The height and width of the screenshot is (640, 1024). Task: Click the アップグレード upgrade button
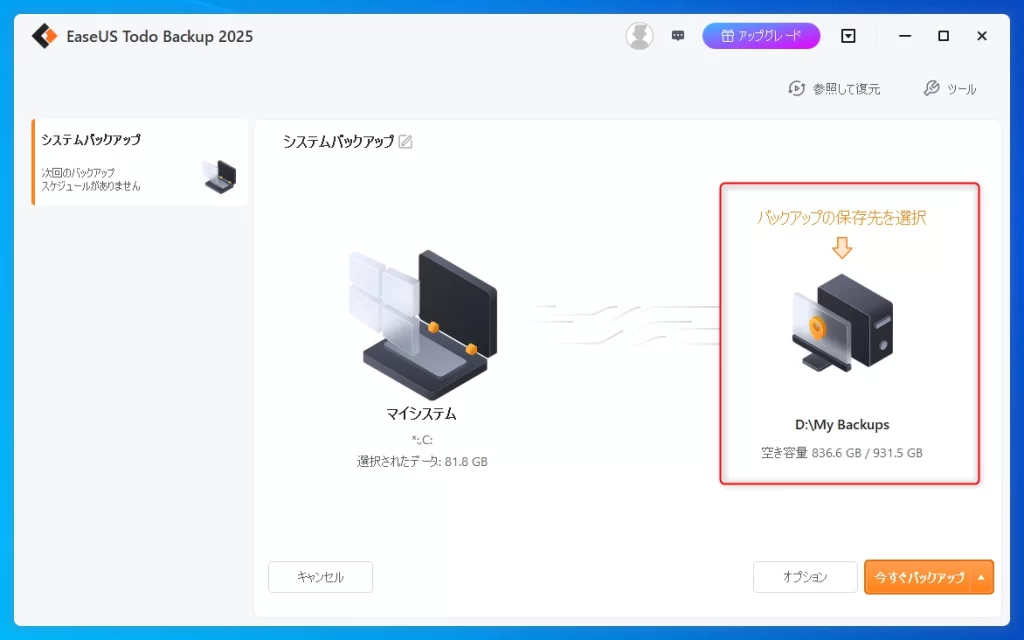click(x=761, y=36)
